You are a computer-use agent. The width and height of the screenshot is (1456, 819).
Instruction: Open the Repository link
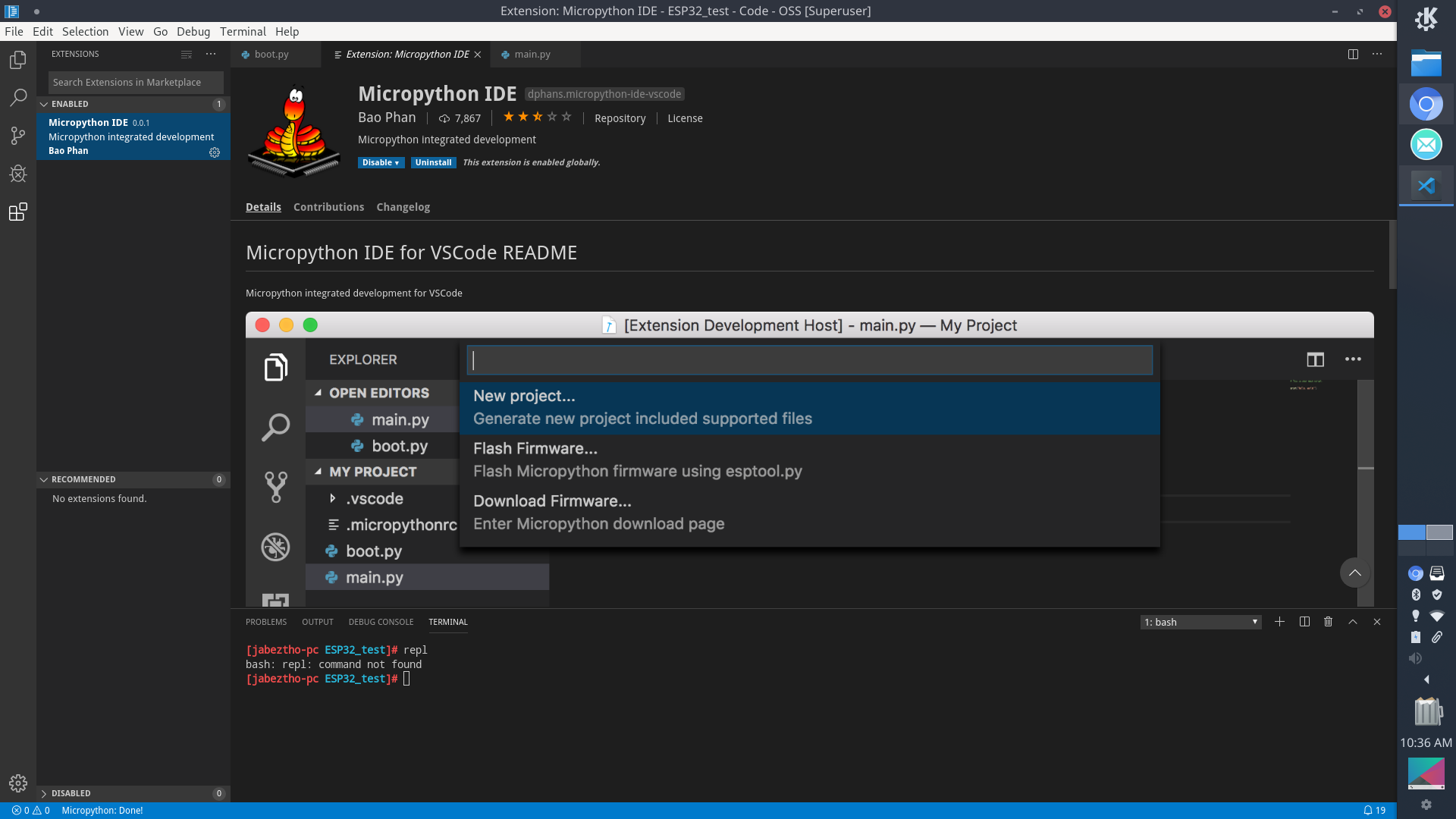pos(620,118)
